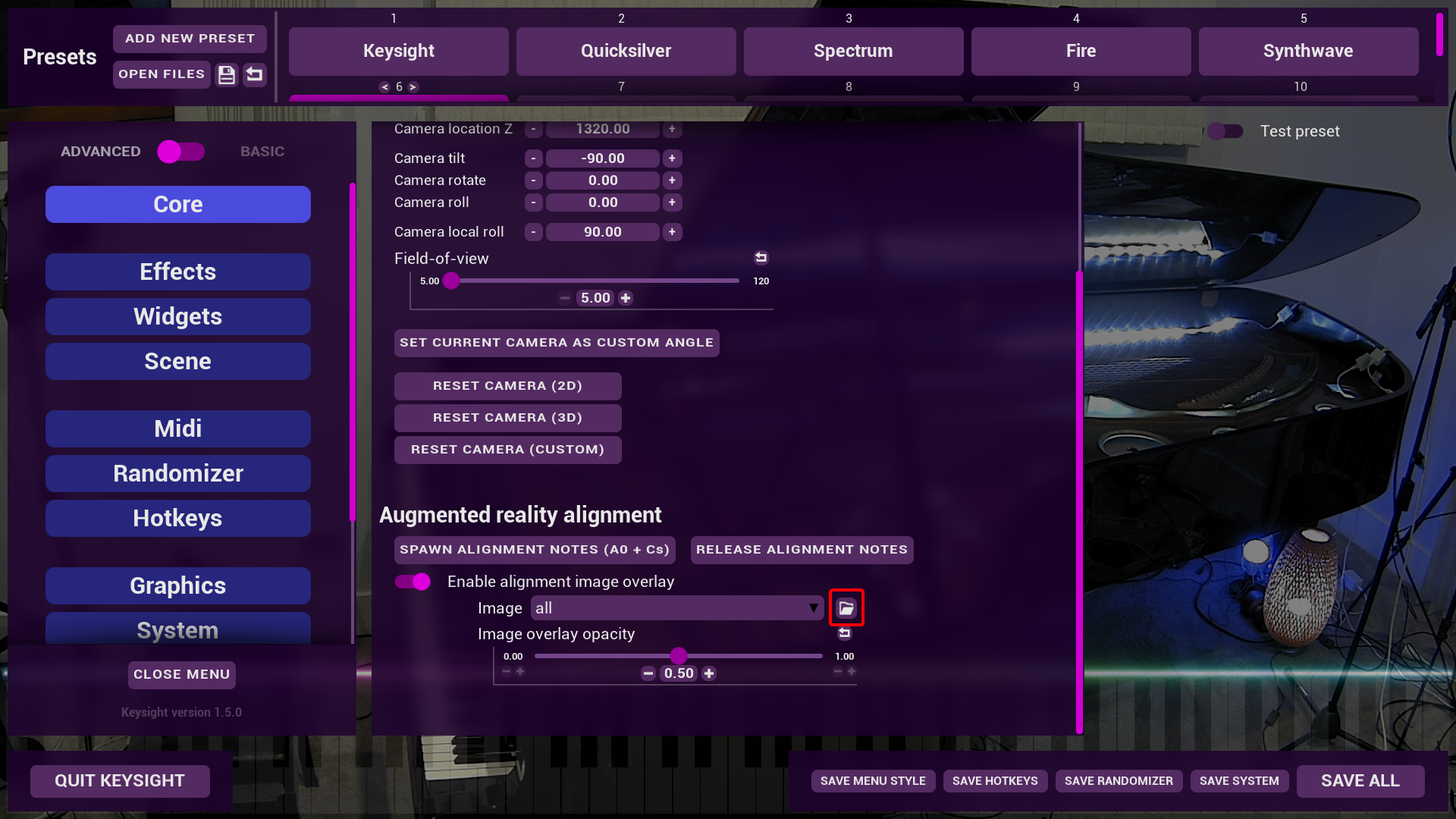
Task: Reset image overlay opacity to default
Action: click(x=844, y=633)
